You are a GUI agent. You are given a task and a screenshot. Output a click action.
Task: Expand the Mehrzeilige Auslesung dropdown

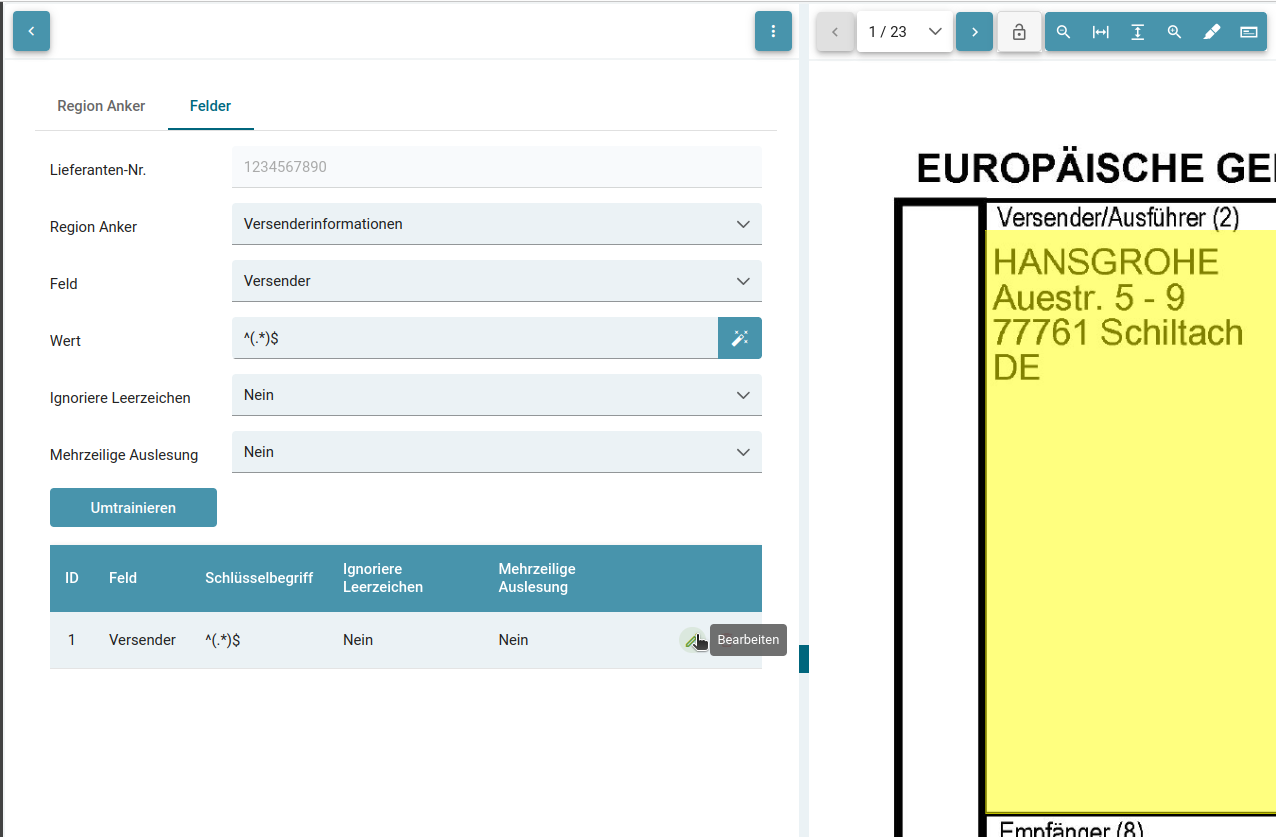tap(496, 452)
